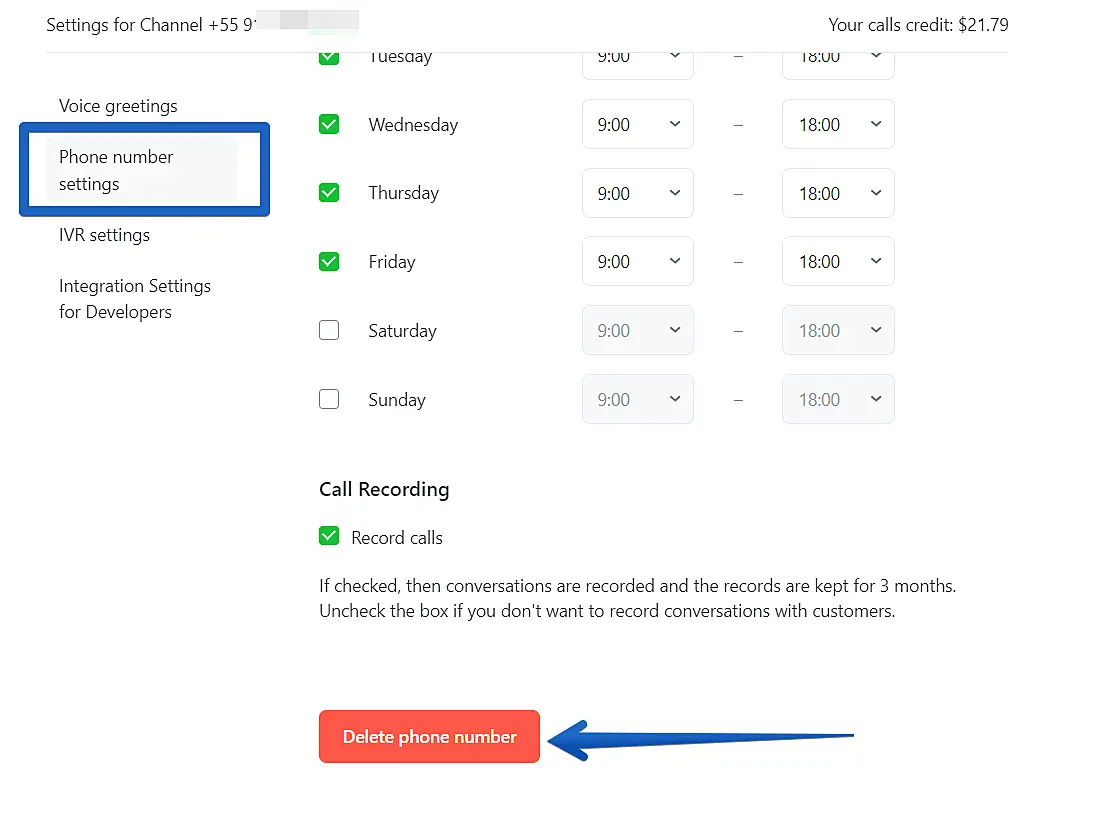Image resolution: width=1099 pixels, height=813 pixels.
Task: Uncheck the Wednesday checkbox
Action: point(329,125)
